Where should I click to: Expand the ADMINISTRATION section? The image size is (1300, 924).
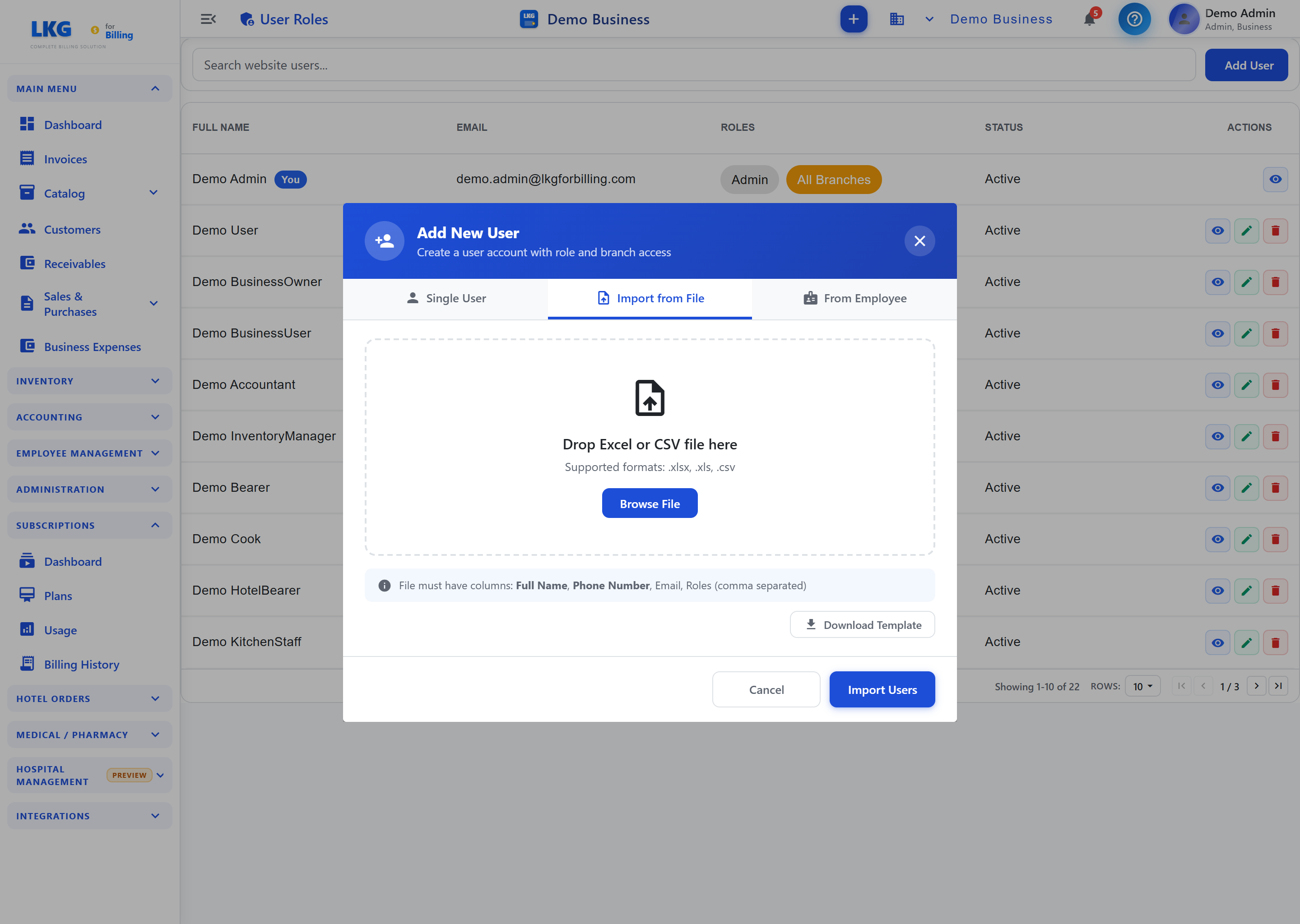click(89, 490)
